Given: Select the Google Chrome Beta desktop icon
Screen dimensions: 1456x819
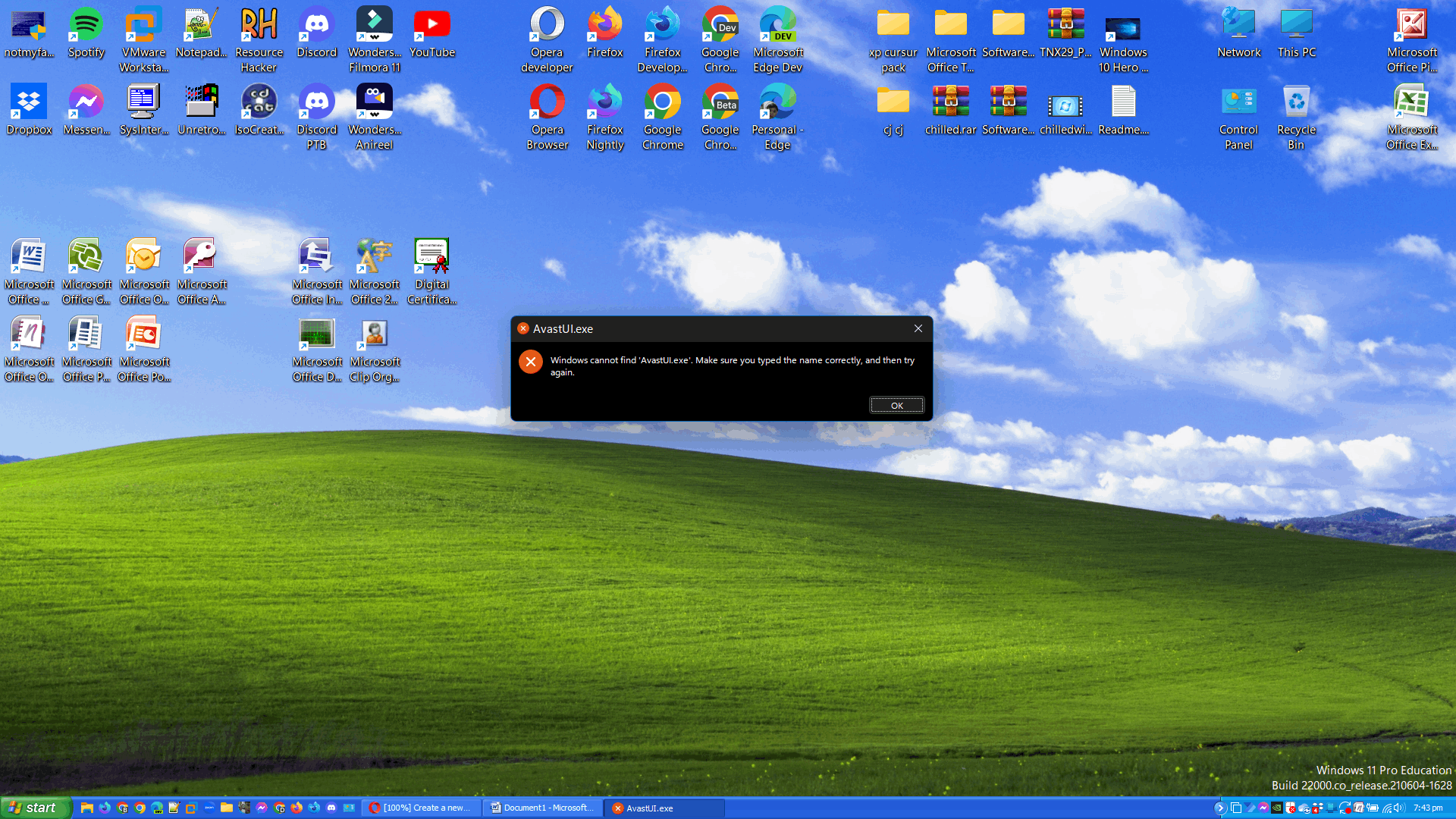Looking at the screenshot, I should pyautogui.click(x=720, y=118).
